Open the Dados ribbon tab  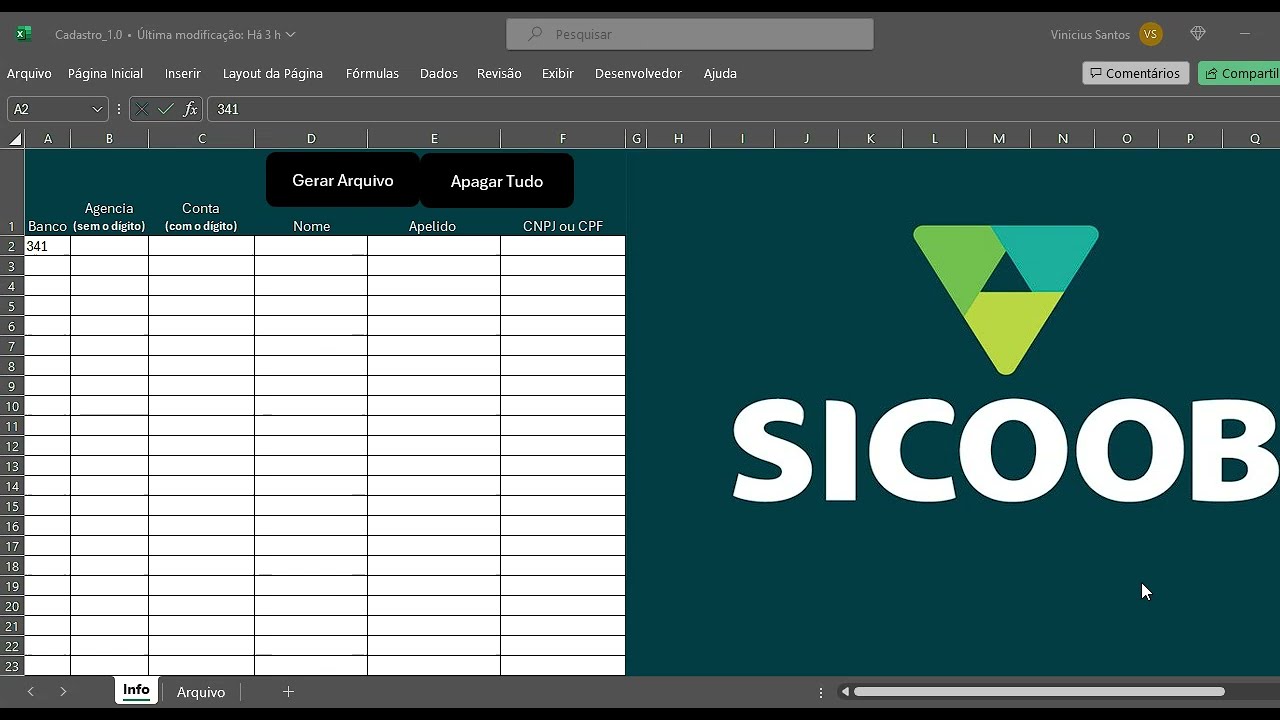(x=439, y=73)
